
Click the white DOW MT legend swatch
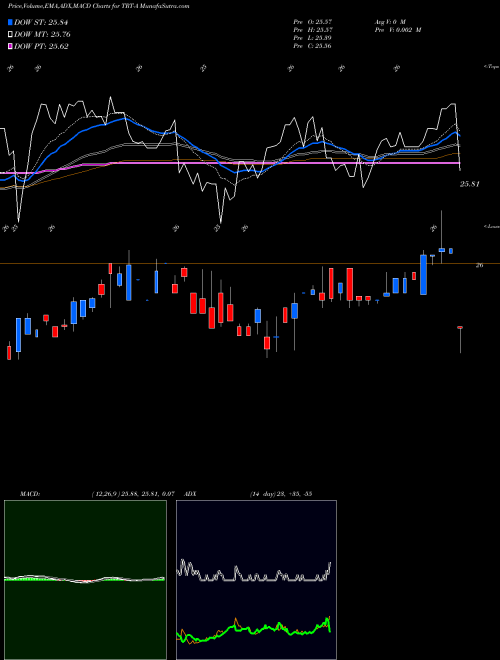(10, 34)
